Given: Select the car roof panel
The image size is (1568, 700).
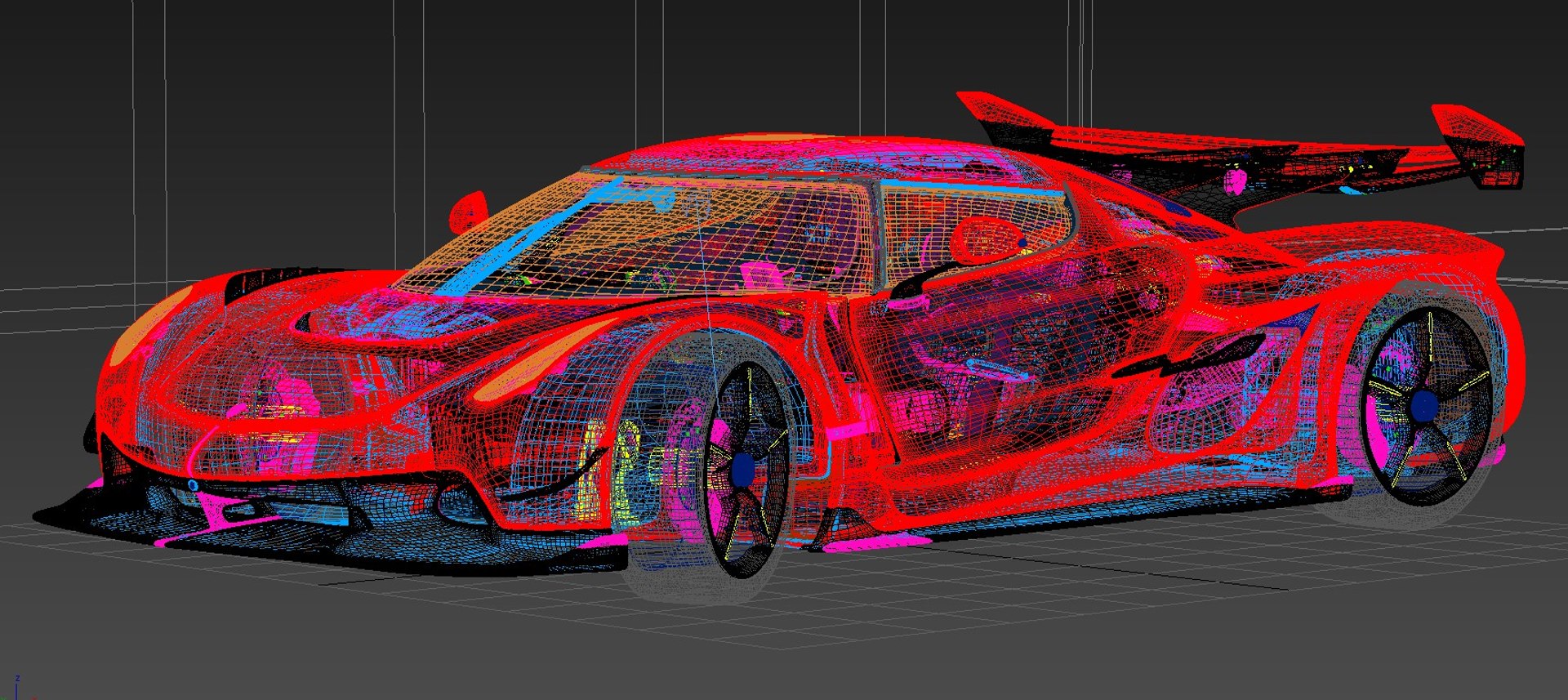Looking at the screenshot, I should pos(808,157).
